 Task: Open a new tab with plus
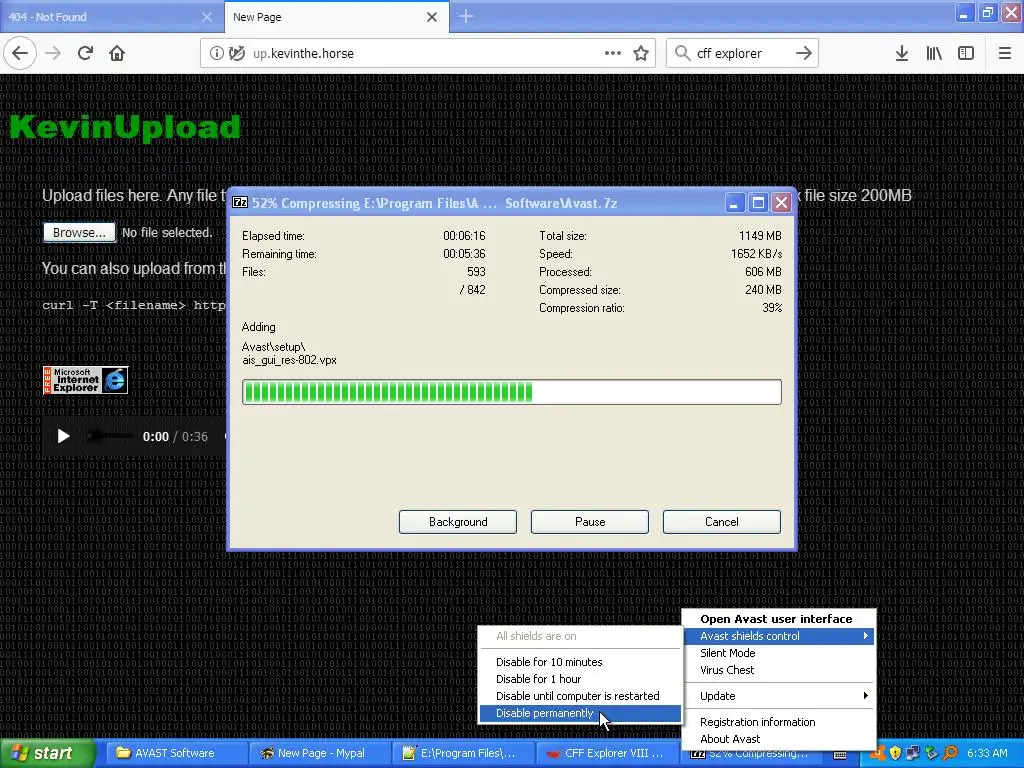[x=466, y=16]
